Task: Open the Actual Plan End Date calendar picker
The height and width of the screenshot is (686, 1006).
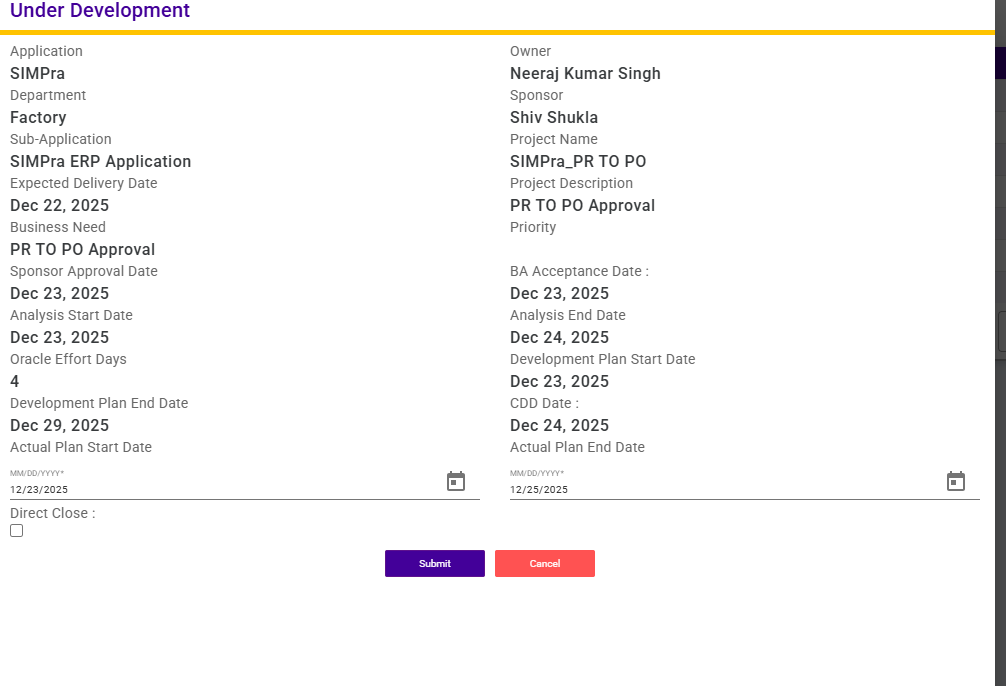Action: click(956, 482)
